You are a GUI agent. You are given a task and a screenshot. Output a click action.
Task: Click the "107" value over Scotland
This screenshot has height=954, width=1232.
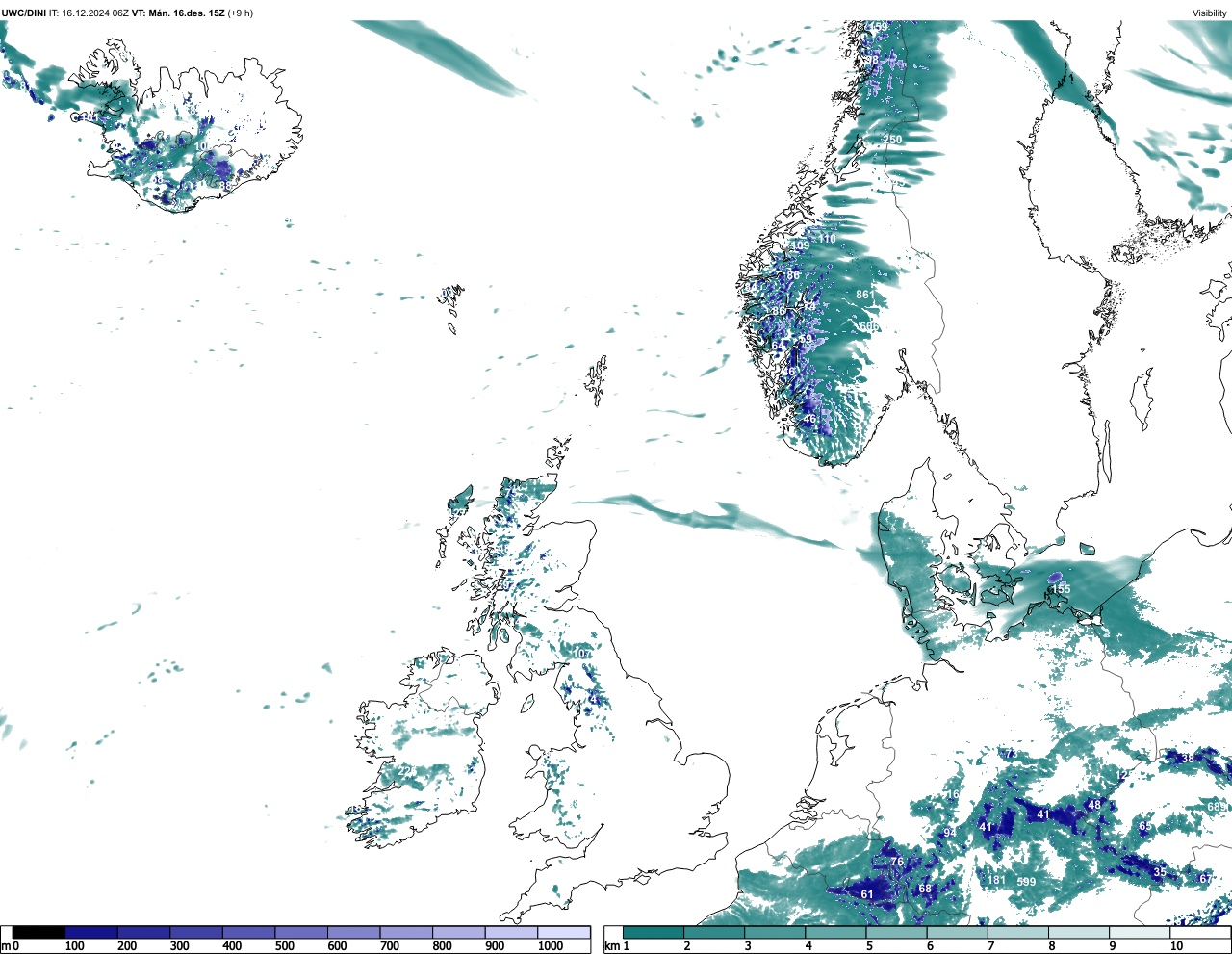[x=582, y=654]
